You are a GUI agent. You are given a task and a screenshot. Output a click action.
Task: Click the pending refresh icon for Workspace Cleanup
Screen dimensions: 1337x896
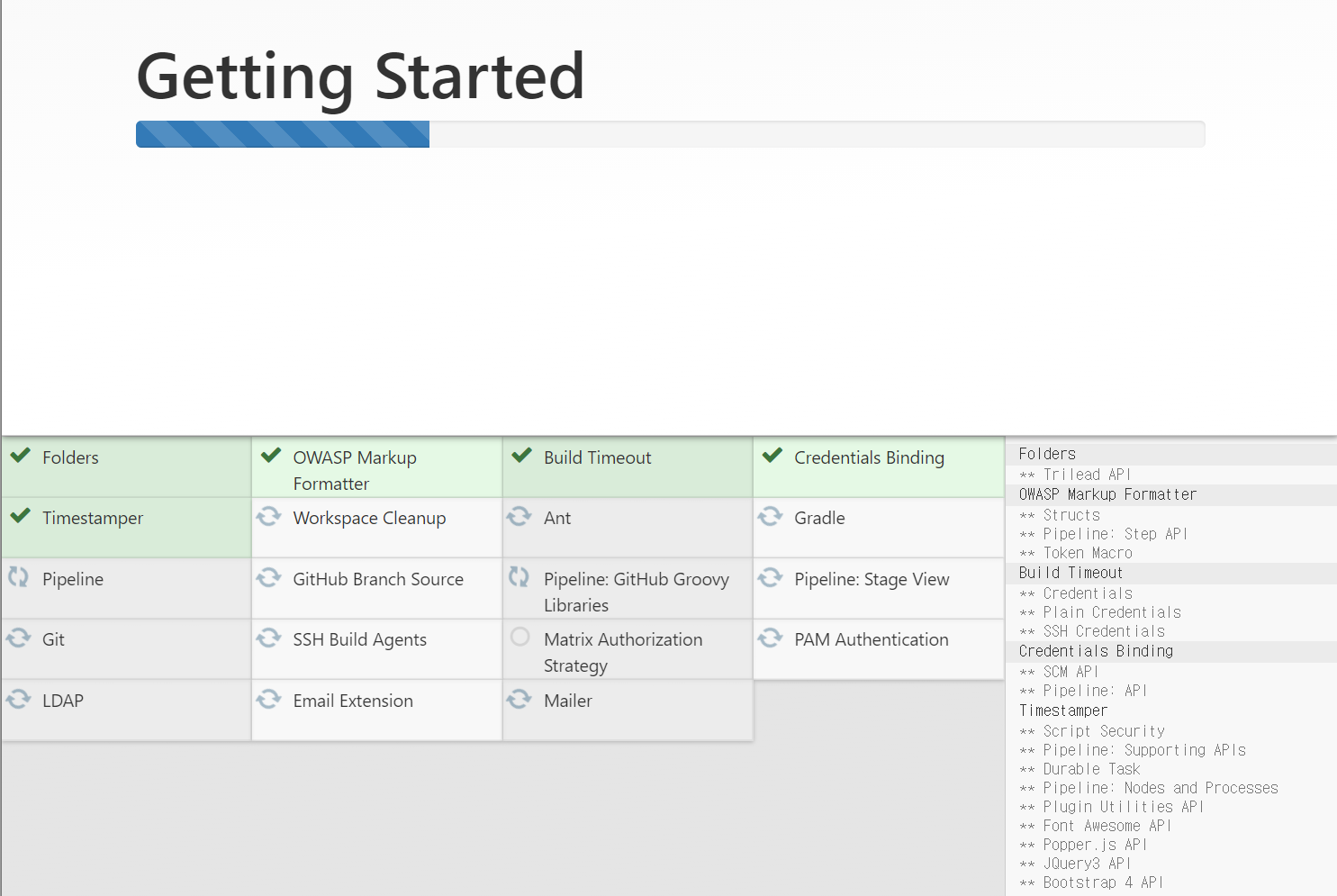coord(268,516)
